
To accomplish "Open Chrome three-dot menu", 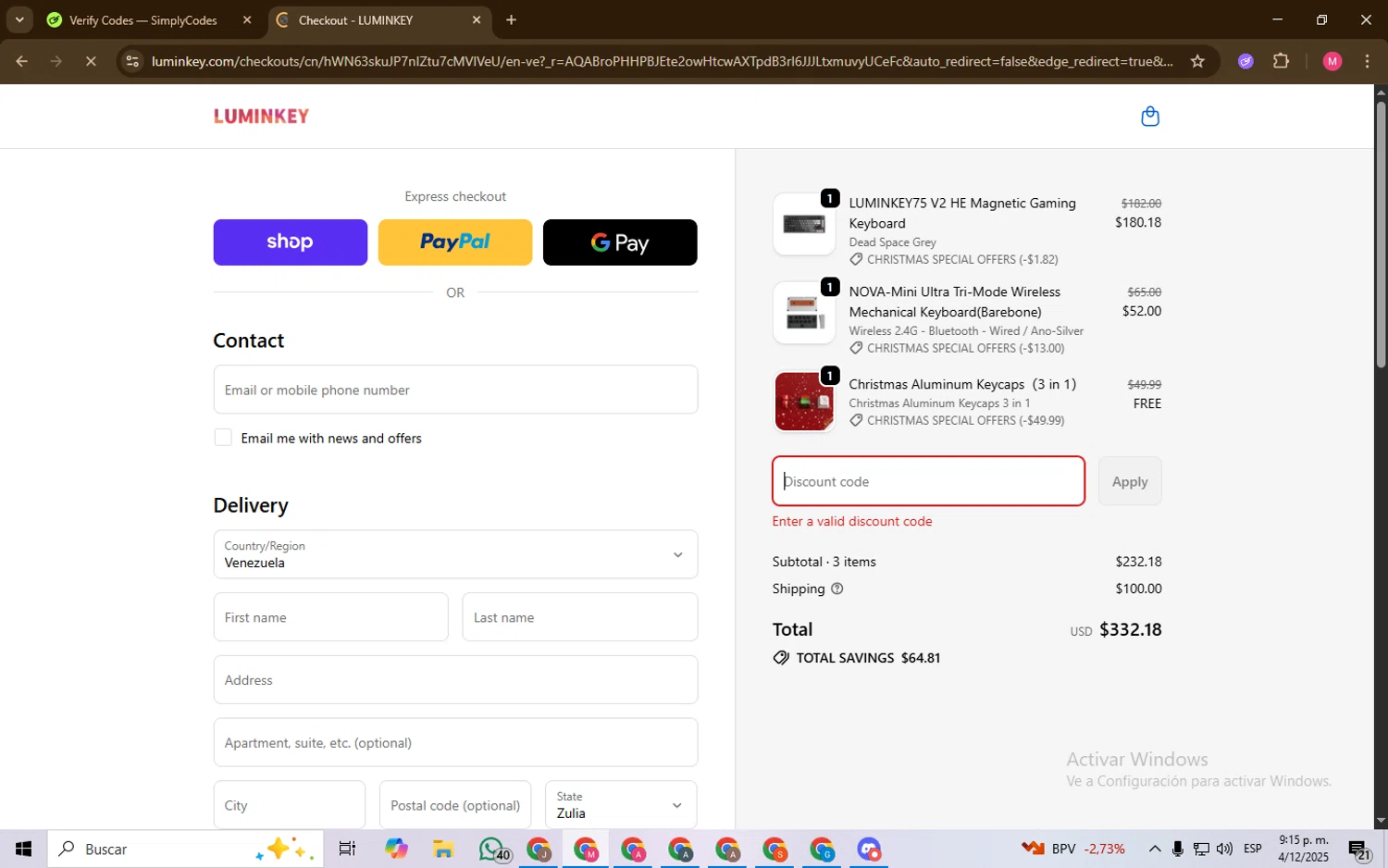I will (1367, 61).
